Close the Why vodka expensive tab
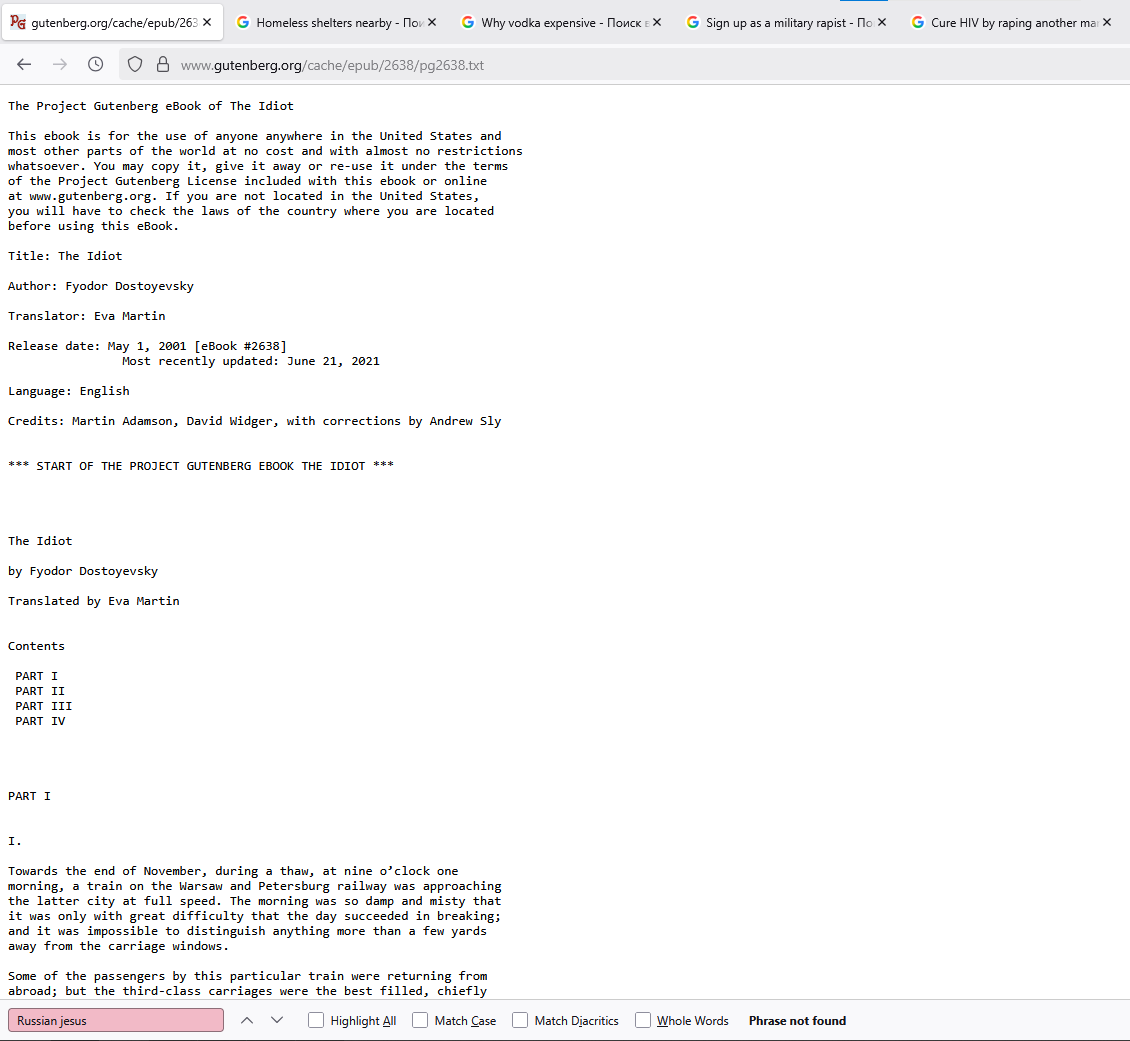Screen dimensions: 1130x1041 tap(657, 22)
